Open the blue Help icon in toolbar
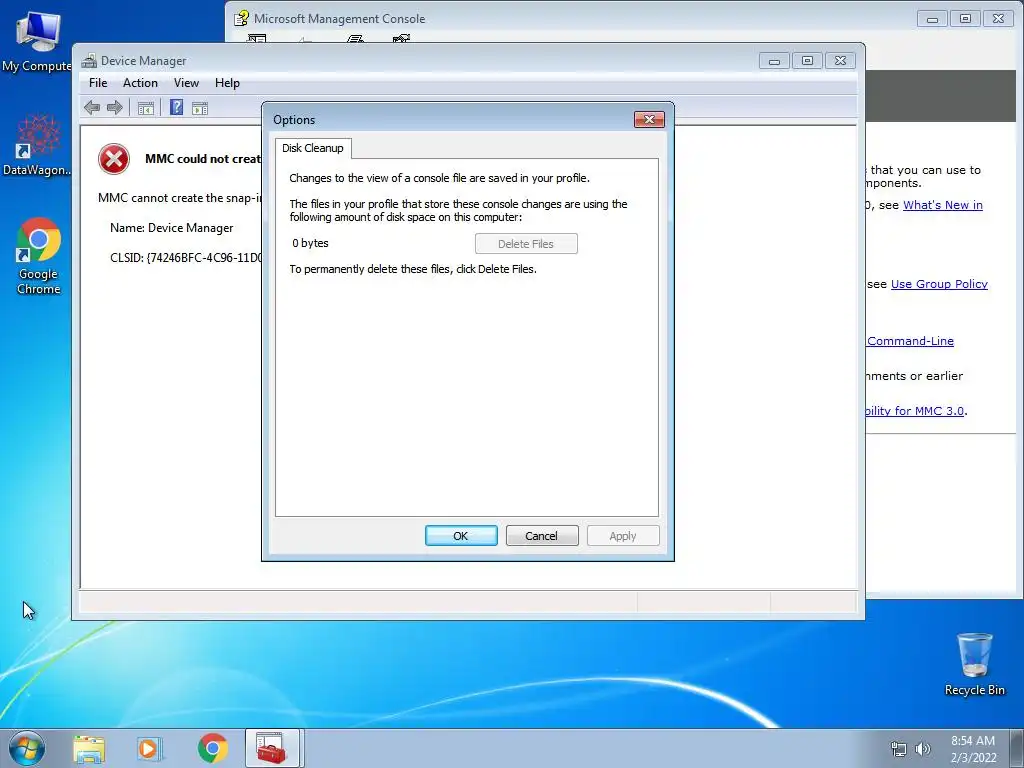This screenshot has height=768, width=1024. (x=176, y=107)
